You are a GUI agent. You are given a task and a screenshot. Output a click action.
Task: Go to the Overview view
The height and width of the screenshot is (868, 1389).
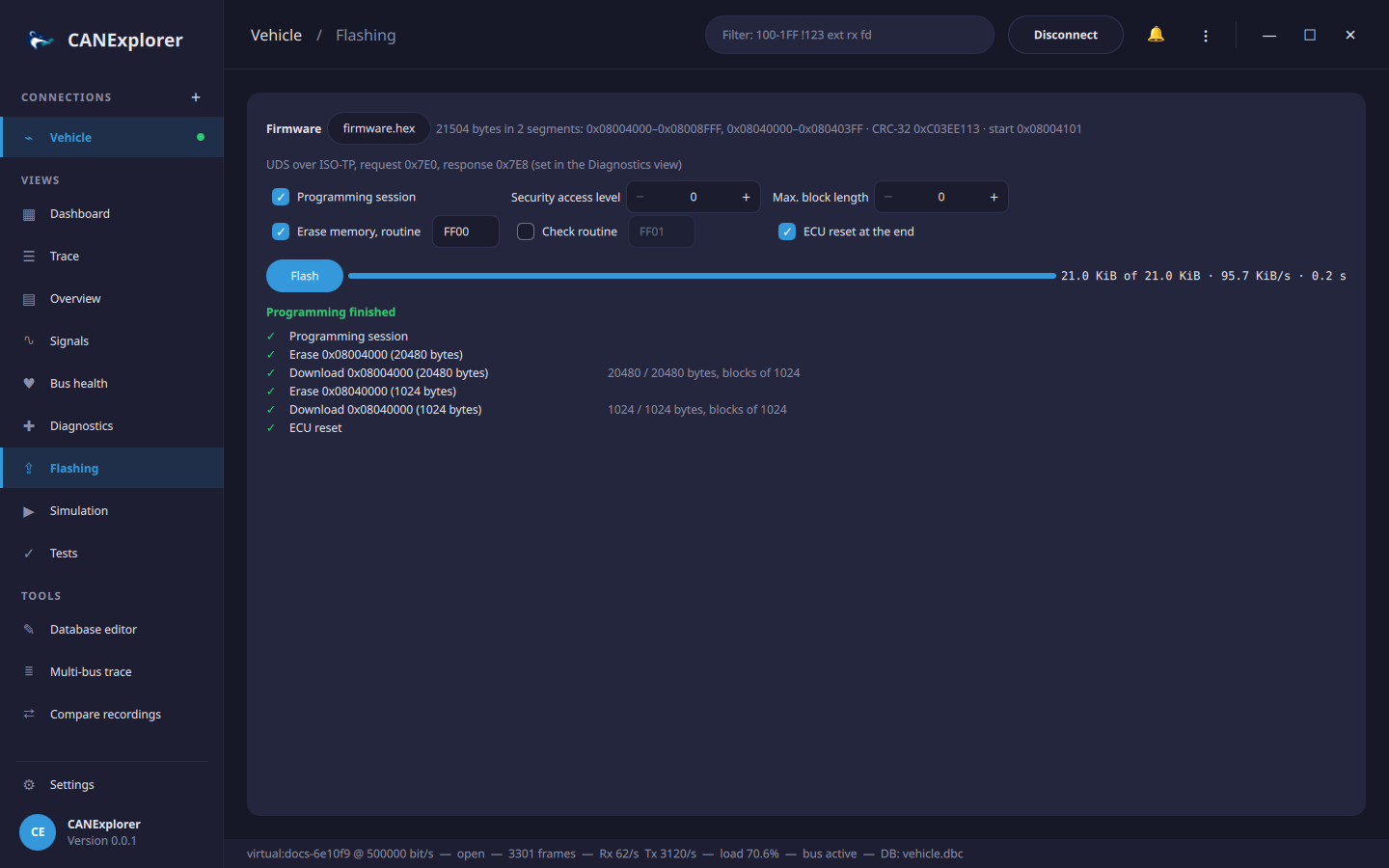112,299
